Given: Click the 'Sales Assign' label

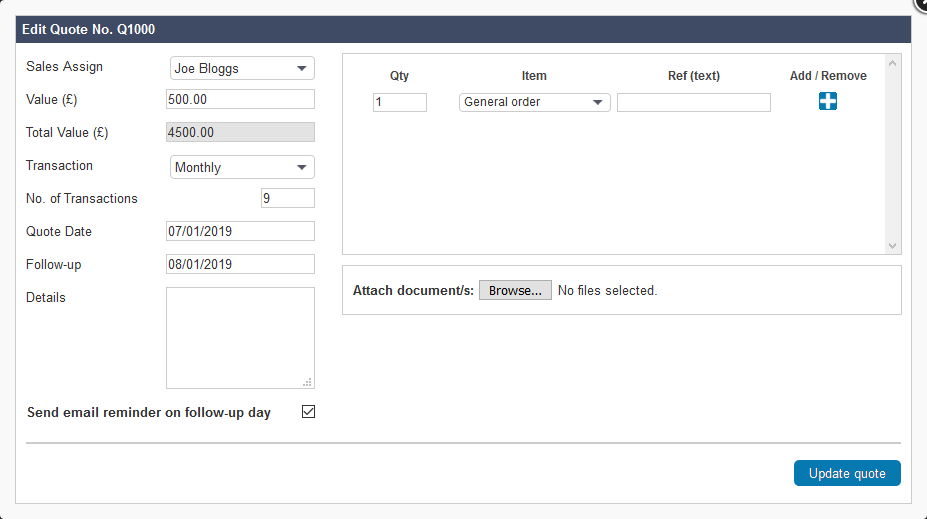Looking at the screenshot, I should click(x=64, y=67).
